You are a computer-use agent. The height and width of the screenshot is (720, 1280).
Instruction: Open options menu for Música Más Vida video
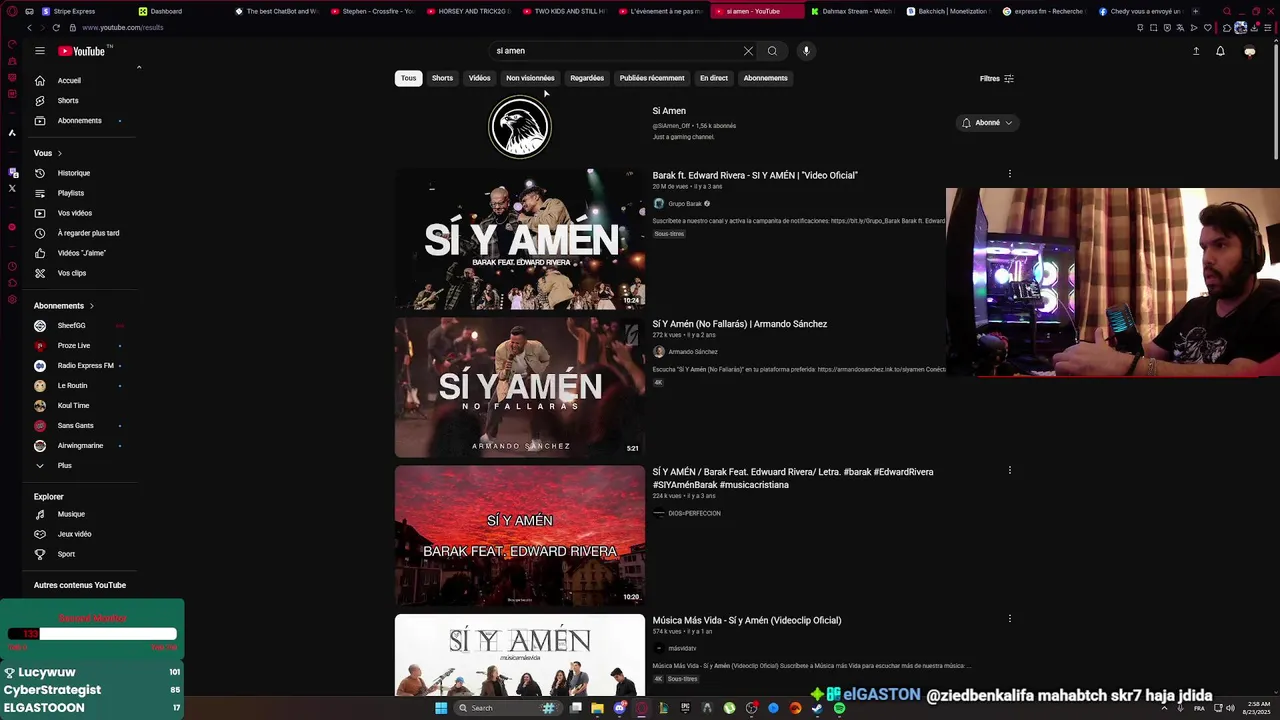point(1010,619)
